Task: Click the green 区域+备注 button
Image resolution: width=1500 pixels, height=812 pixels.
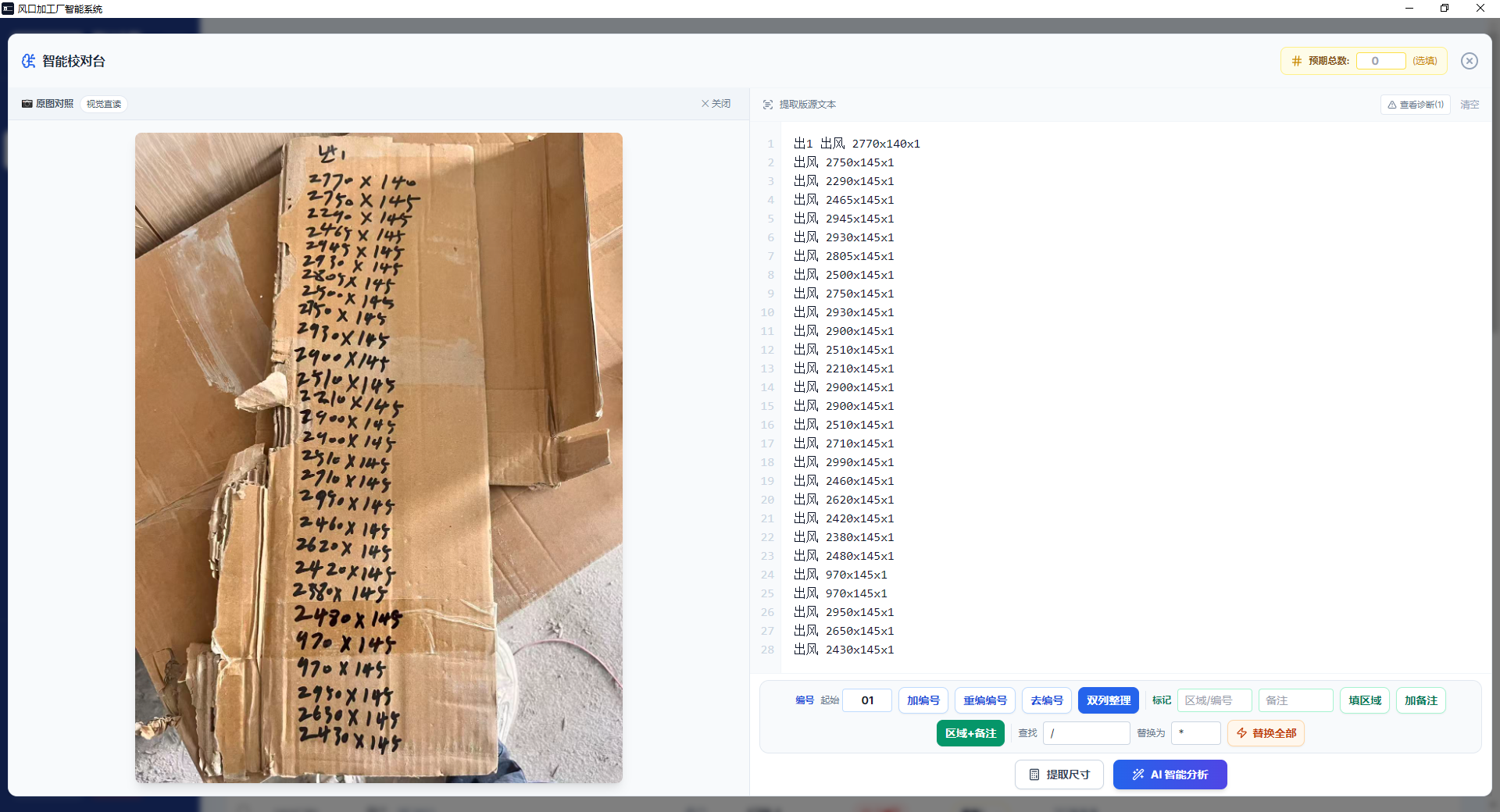Action: [x=970, y=733]
